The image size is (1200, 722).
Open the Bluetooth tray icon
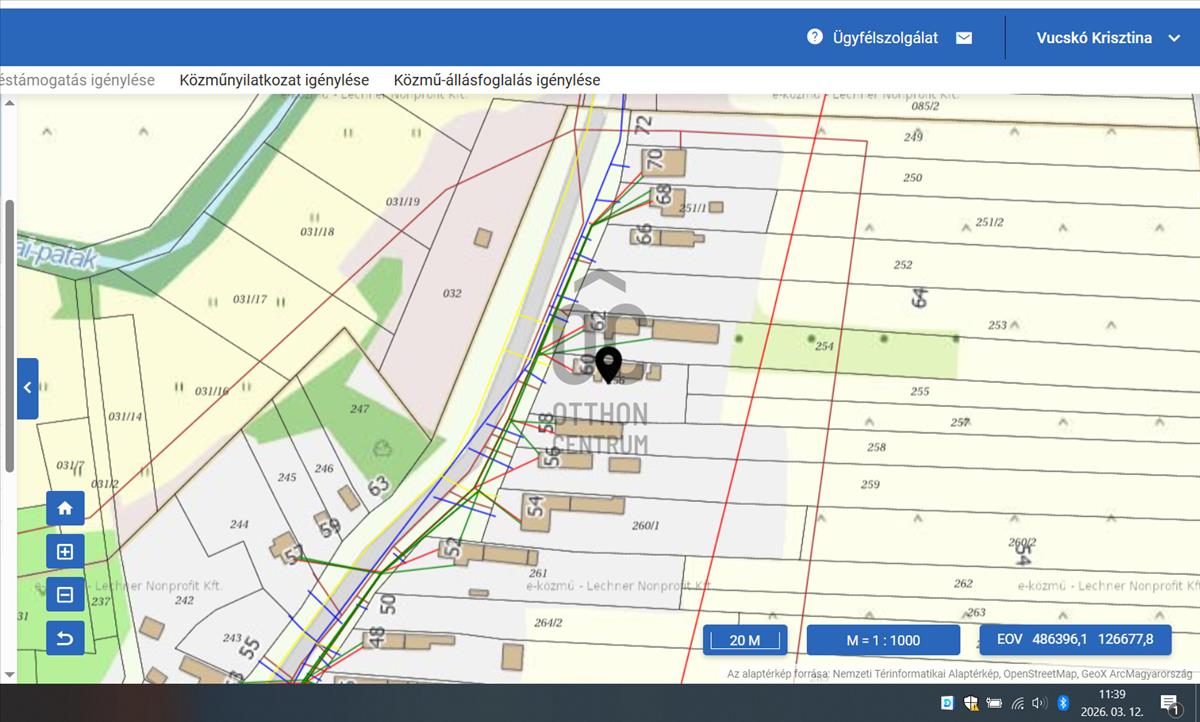tap(1064, 703)
